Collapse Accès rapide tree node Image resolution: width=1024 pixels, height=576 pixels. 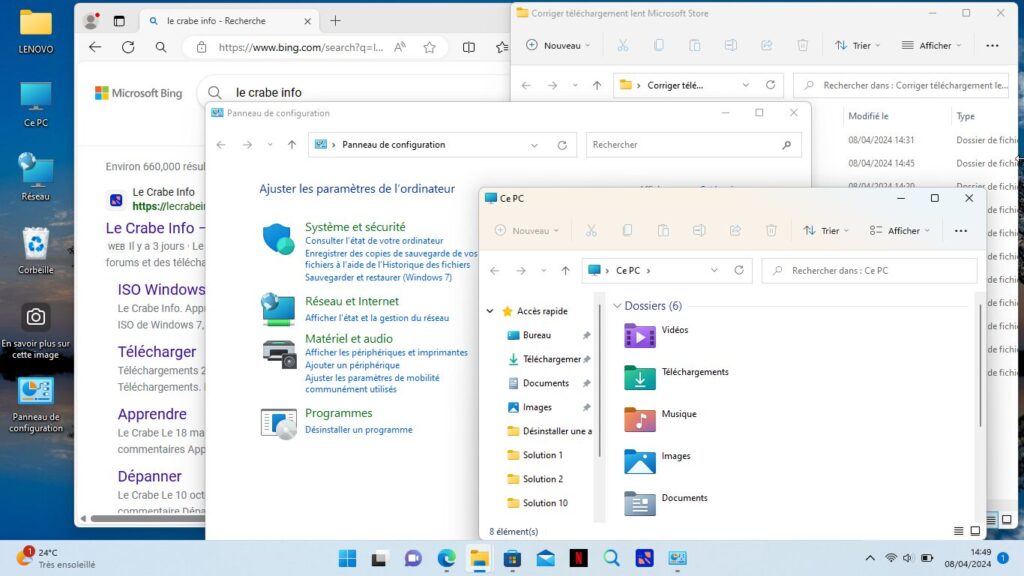point(490,312)
